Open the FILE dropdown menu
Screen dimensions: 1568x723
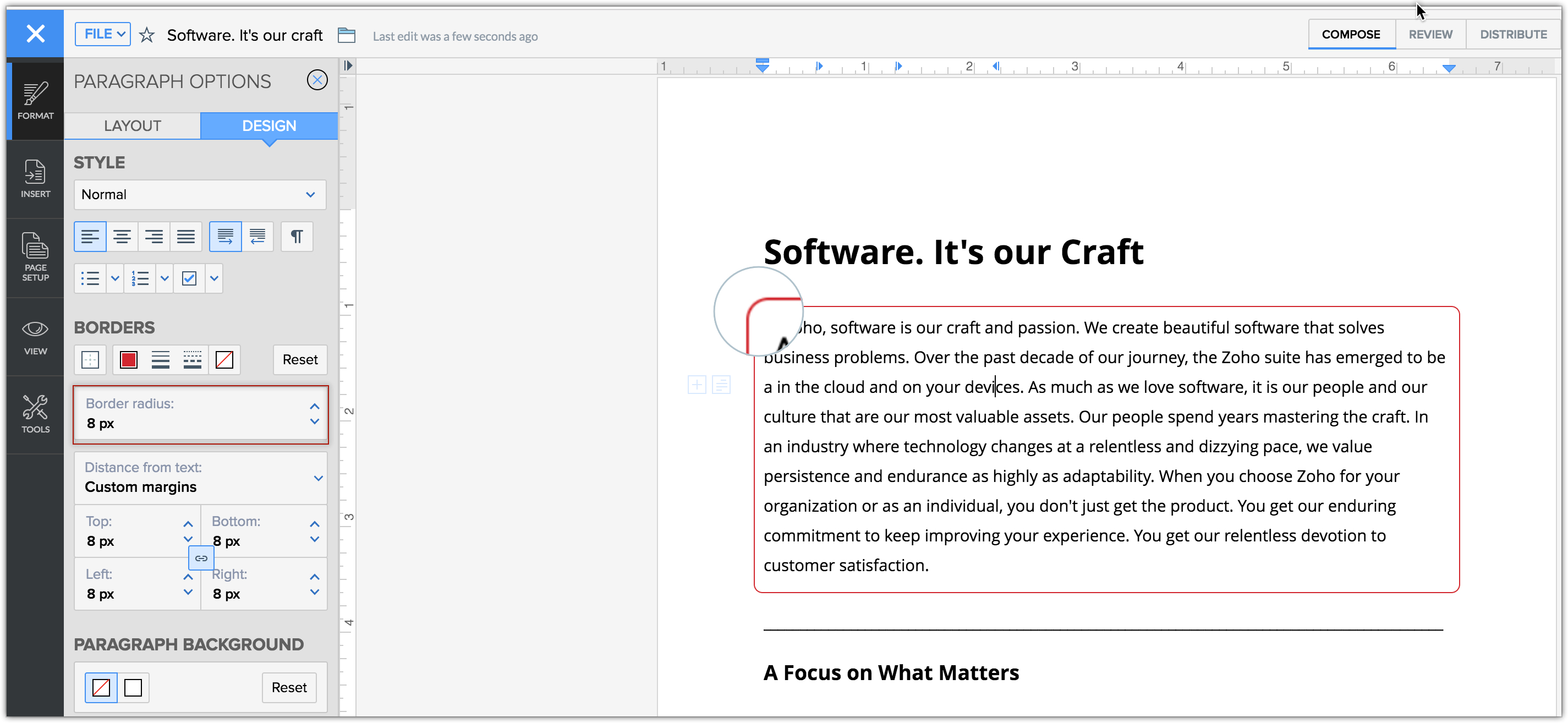103,34
